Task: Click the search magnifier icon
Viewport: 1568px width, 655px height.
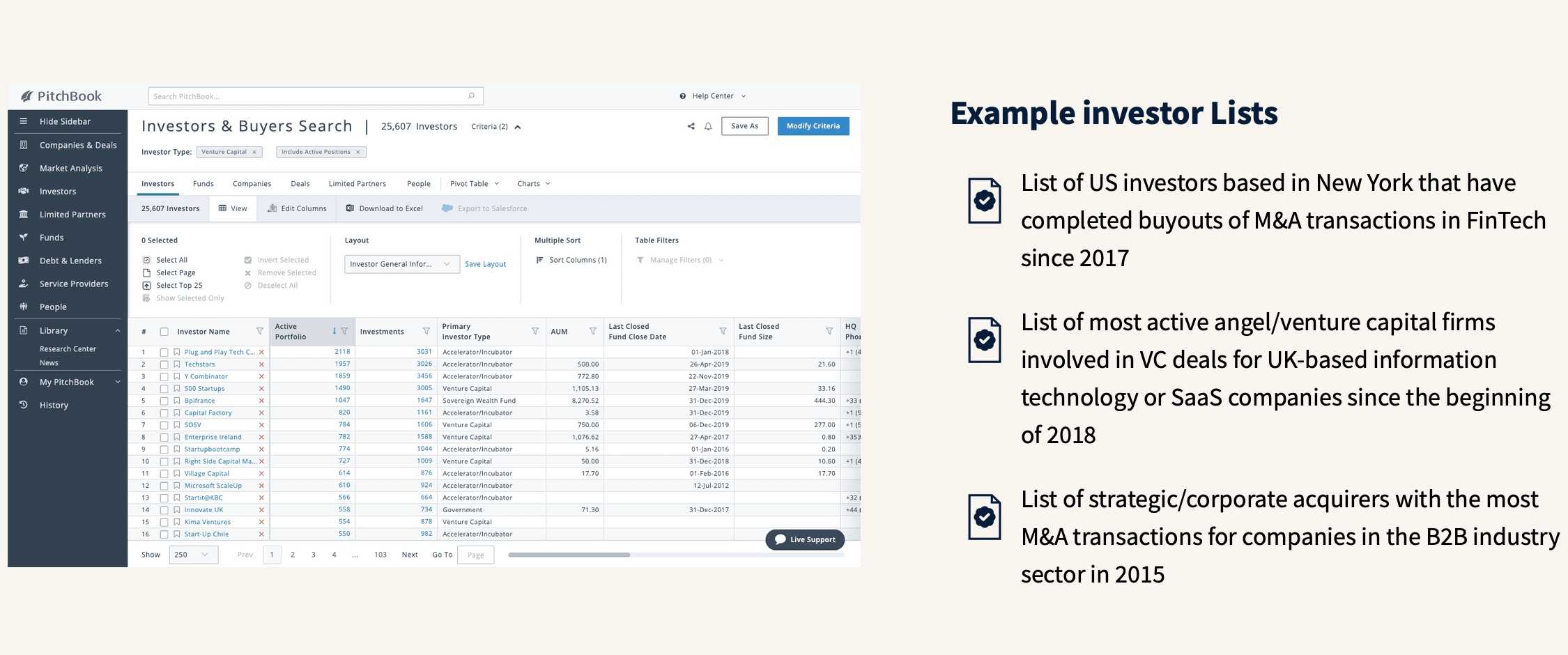Action: pos(471,96)
